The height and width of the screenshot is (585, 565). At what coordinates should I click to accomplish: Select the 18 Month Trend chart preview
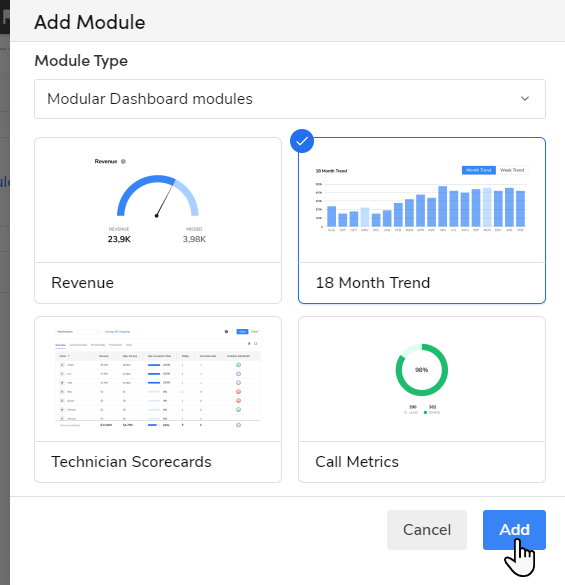(x=422, y=200)
